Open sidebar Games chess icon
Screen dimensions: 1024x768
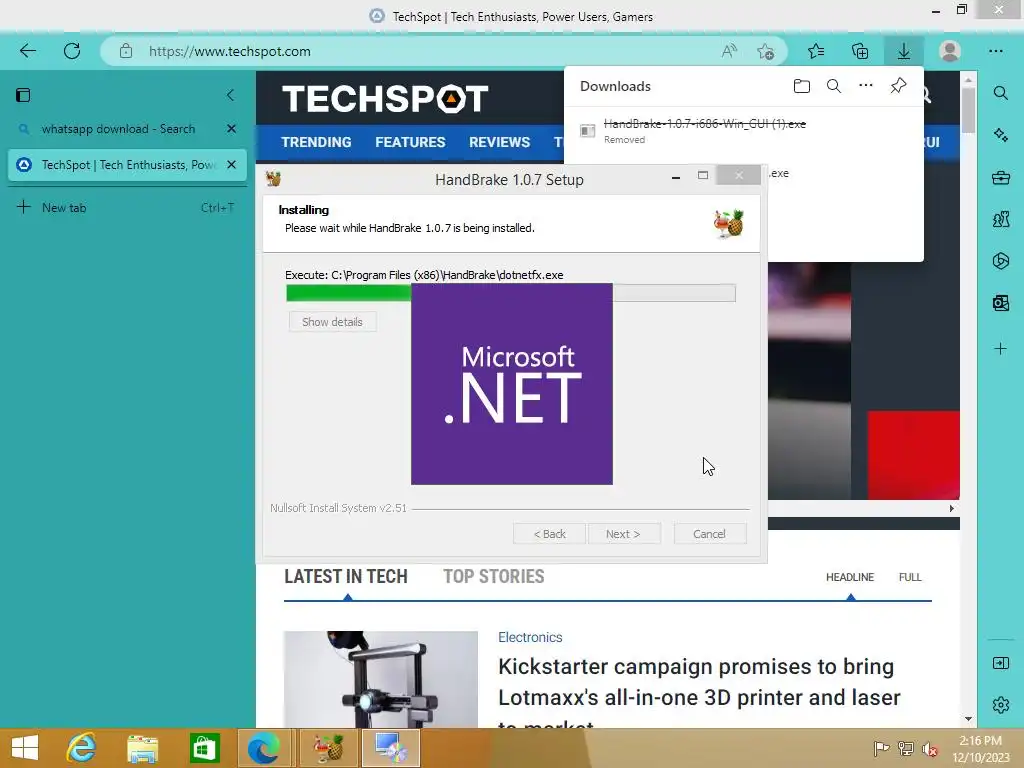[1000, 219]
